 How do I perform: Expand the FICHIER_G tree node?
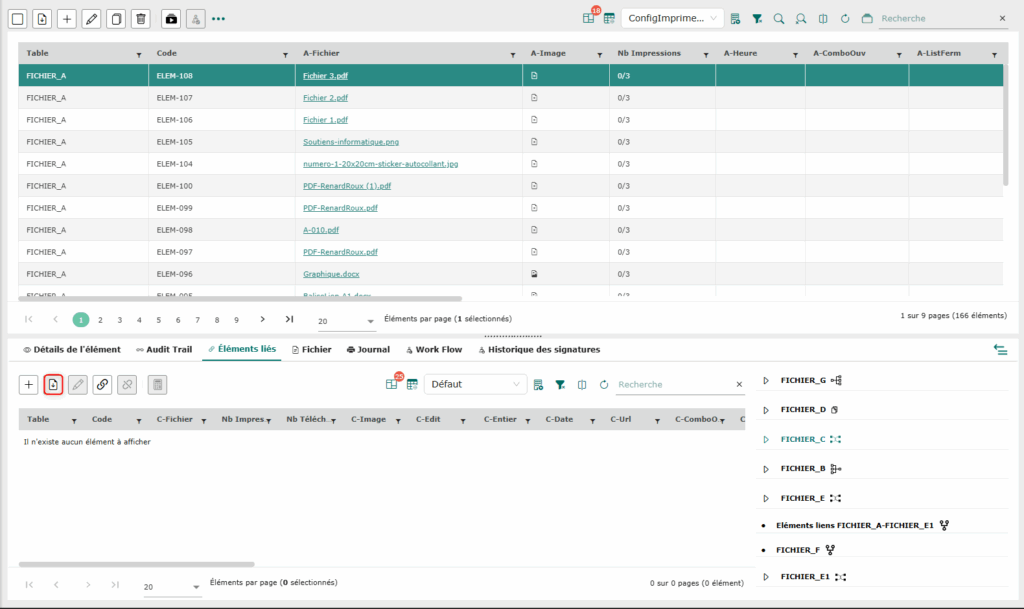[766, 380]
